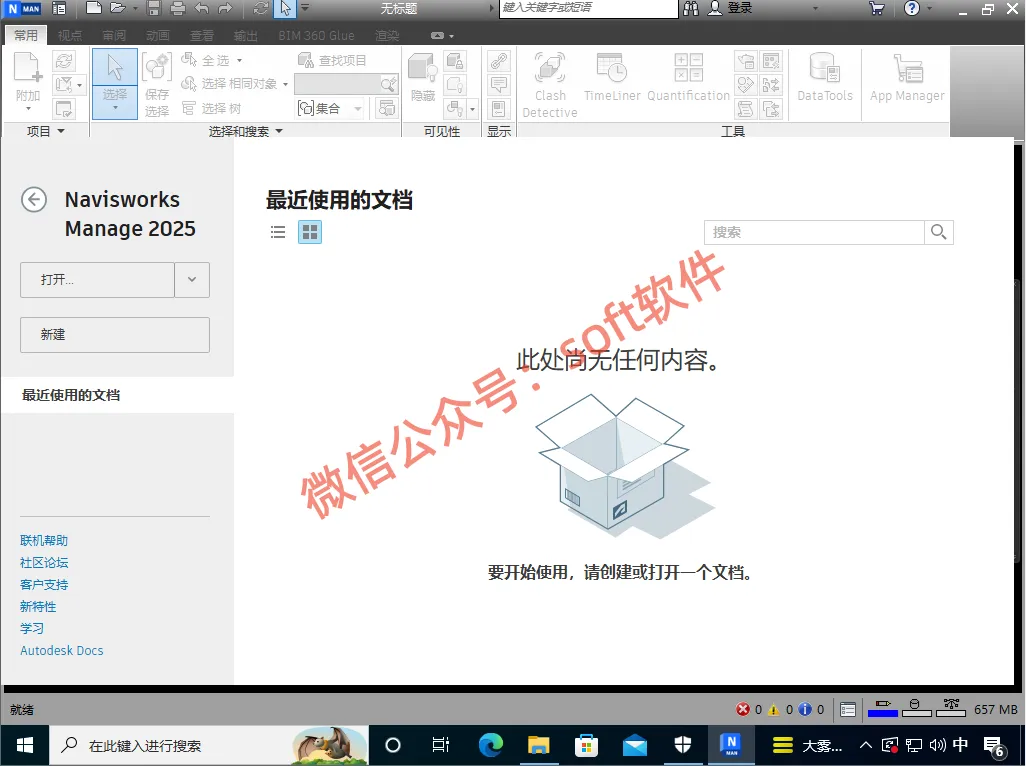This screenshot has height=766, width=1026.
Task: Click the binoculars search icon
Action: [691, 9]
